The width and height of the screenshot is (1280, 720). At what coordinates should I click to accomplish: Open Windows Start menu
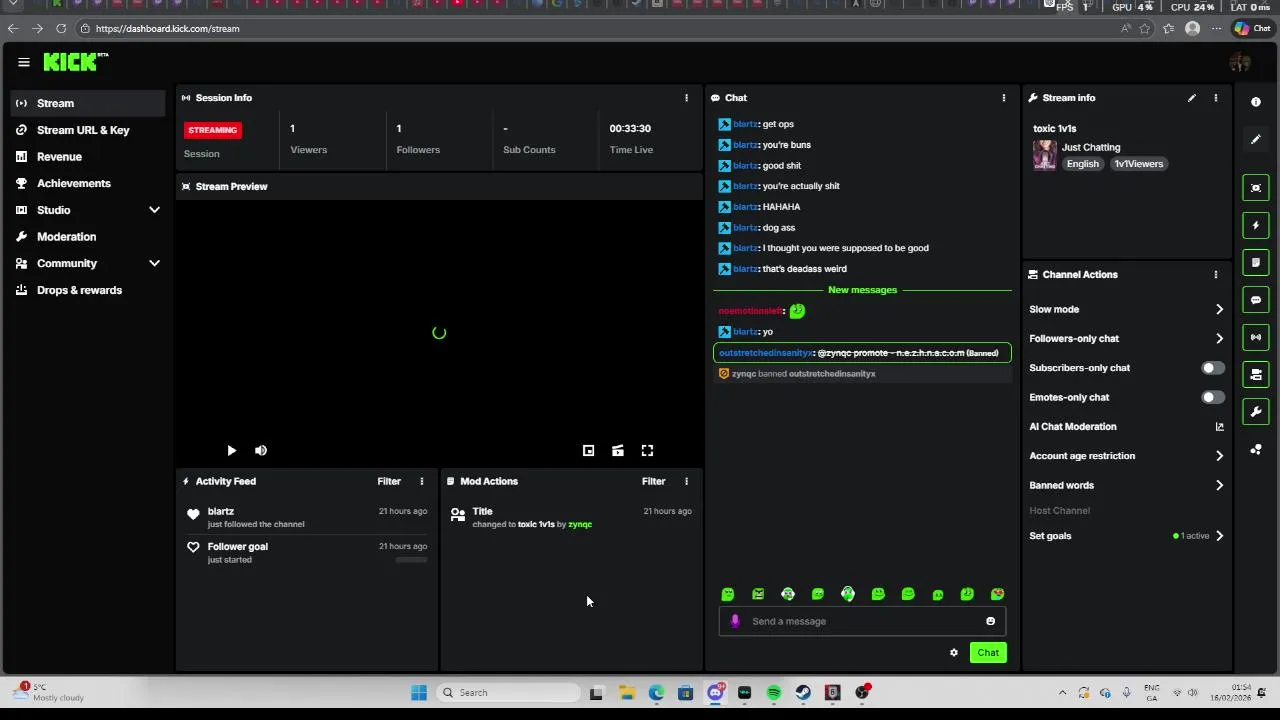tap(419, 693)
